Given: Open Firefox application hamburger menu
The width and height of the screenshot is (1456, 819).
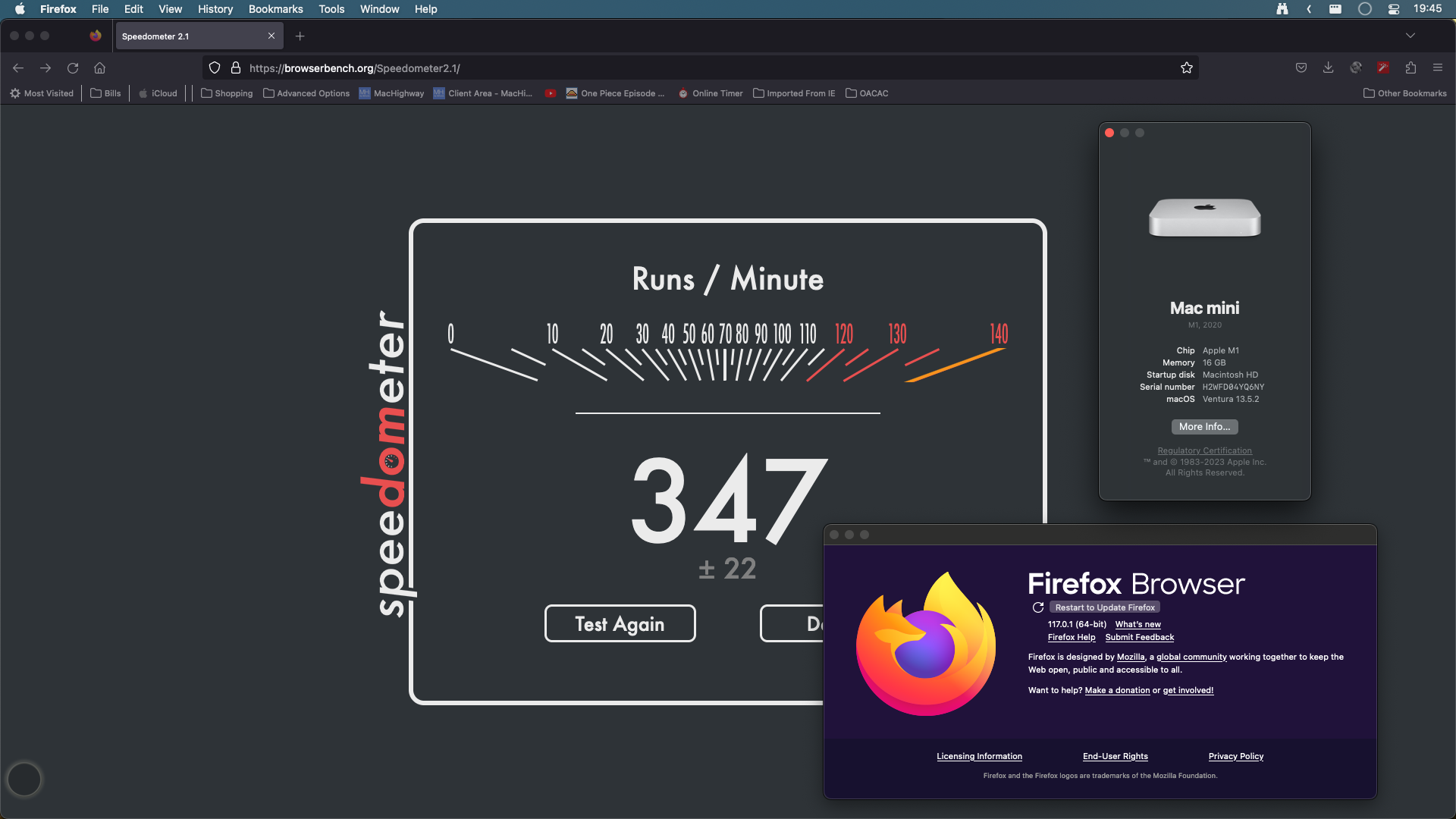Looking at the screenshot, I should click(1438, 68).
